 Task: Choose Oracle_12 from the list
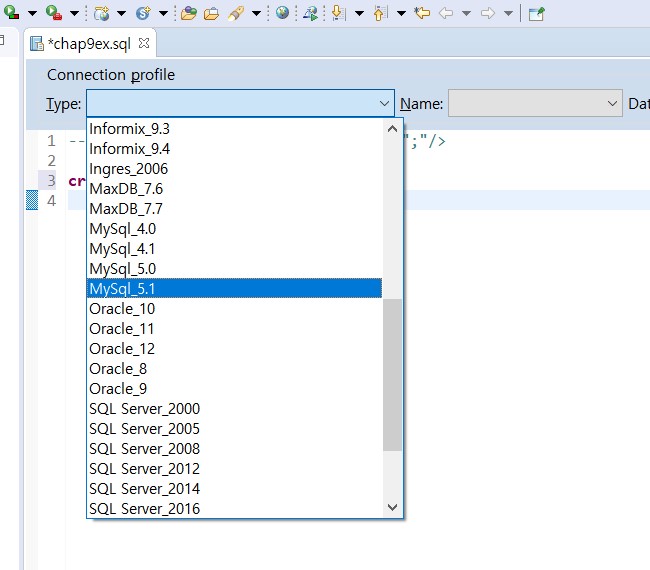click(234, 349)
